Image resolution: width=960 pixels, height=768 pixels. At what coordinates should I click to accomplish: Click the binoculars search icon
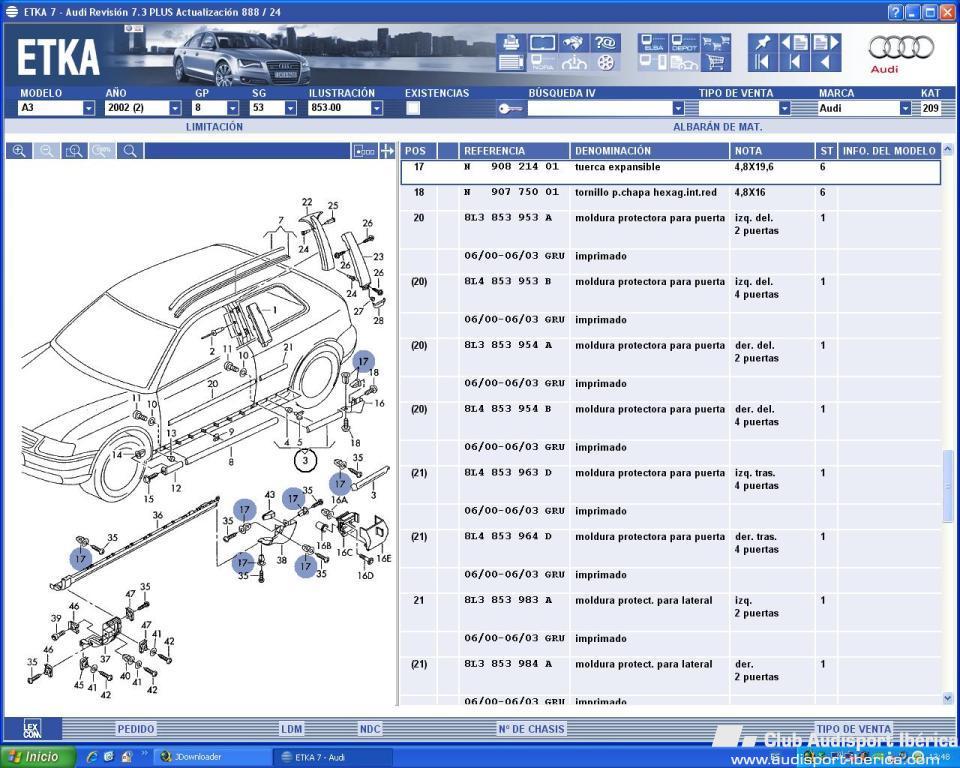(574, 43)
